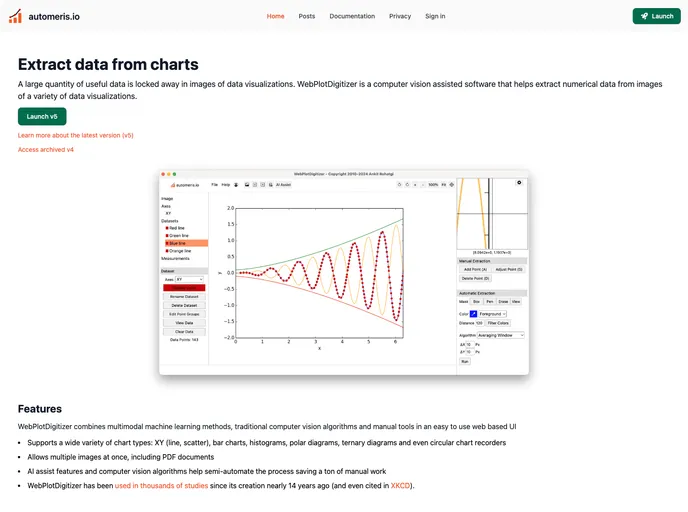Open the Documentation page
This screenshot has height=512, width=688.
(x=352, y=16)
